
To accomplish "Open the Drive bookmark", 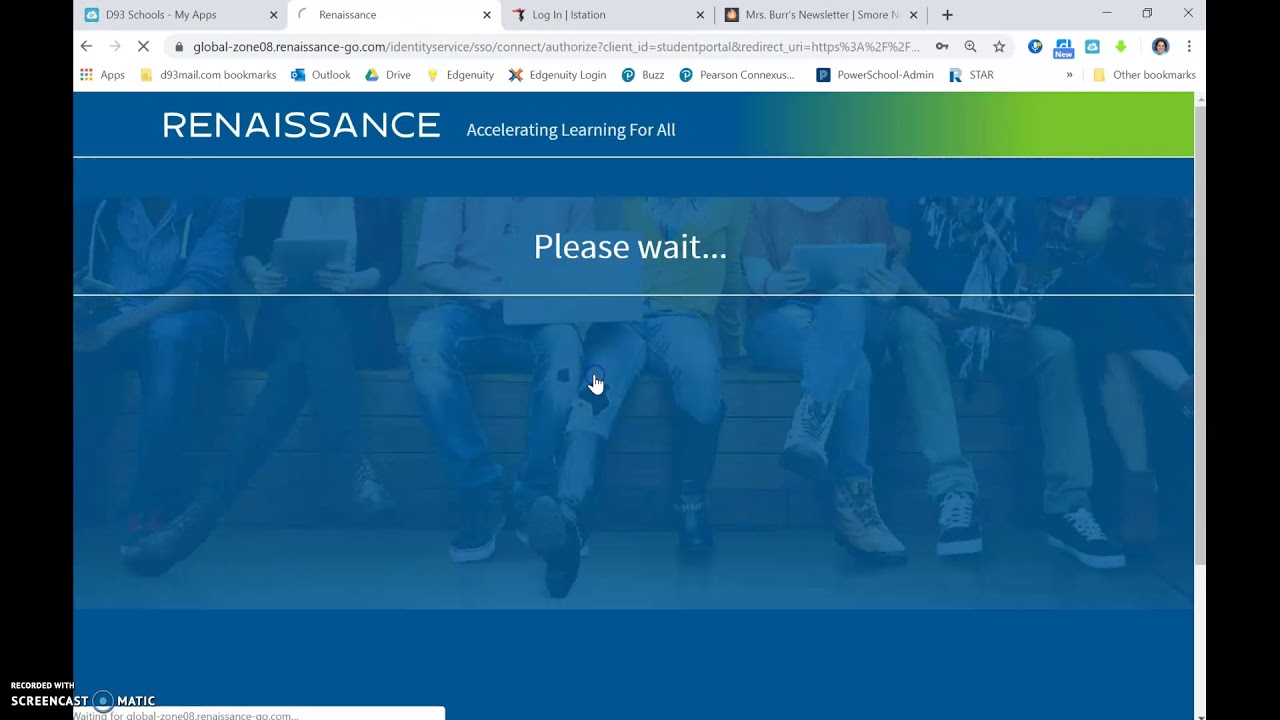I will click(x=388, y=75).
